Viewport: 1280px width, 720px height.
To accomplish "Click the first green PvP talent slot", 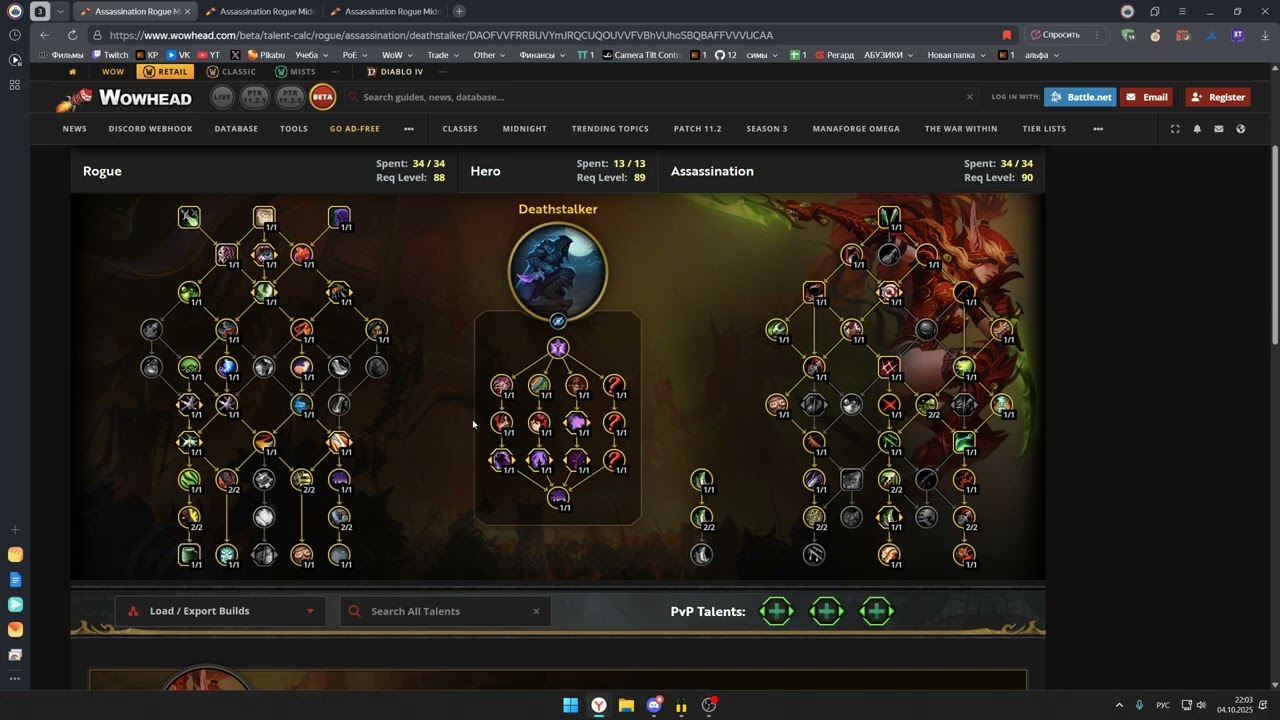I will point(777,611).
